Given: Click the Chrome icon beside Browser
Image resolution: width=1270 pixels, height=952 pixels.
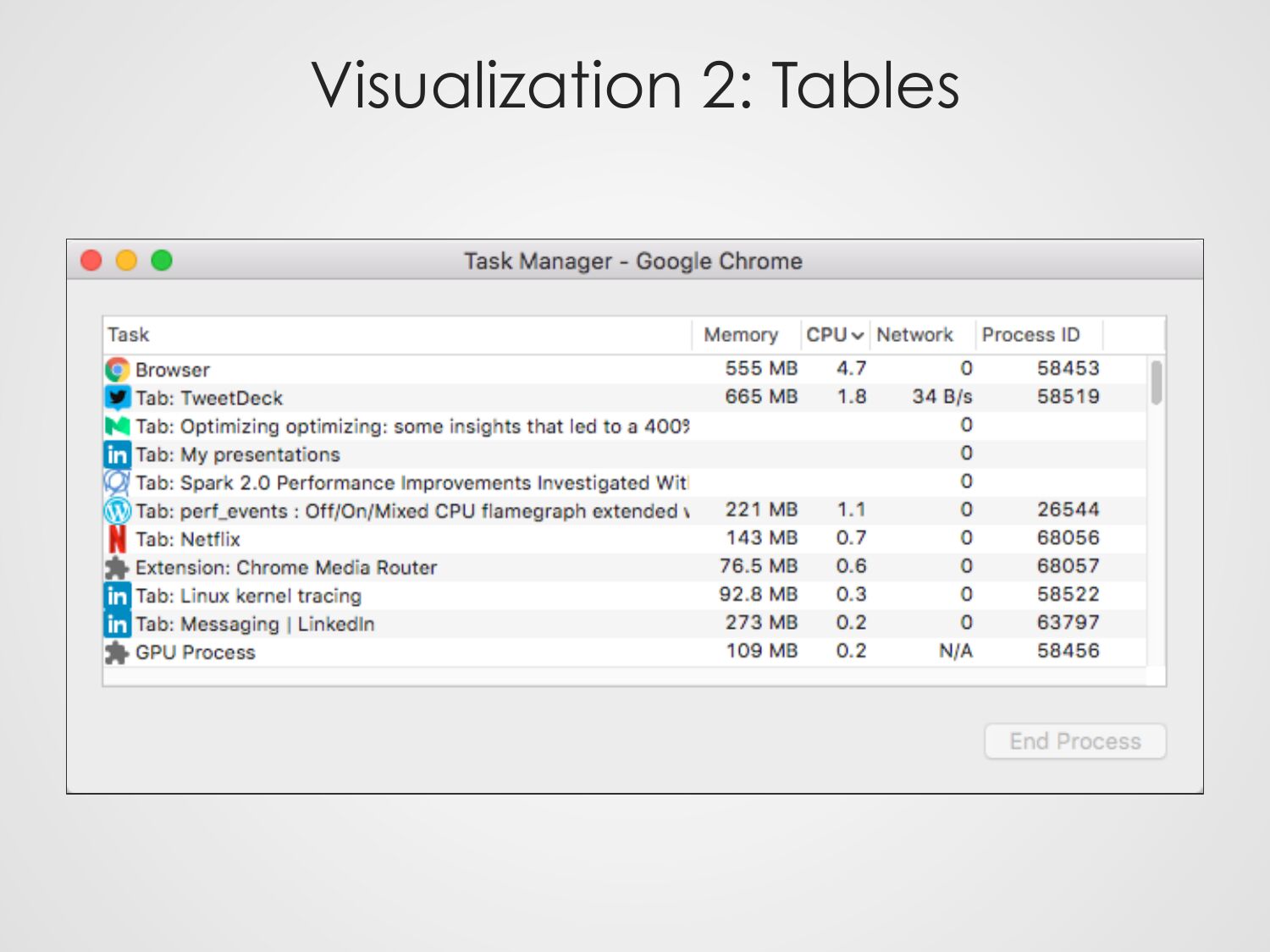Looking at the screenshot, I should coord(117,370).
